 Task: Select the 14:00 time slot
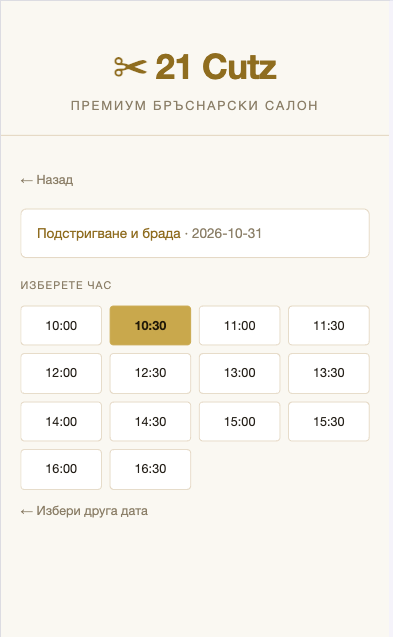(x=61, y=421)
